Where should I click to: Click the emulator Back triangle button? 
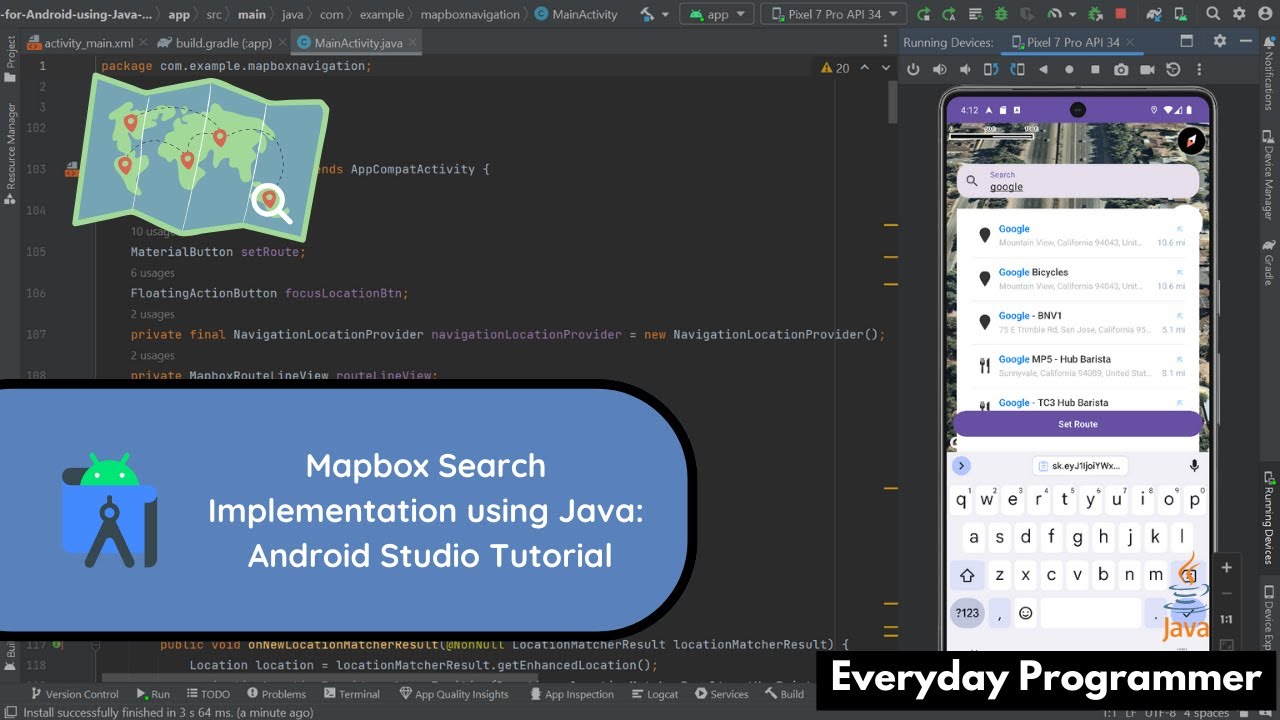(1043, 69)
